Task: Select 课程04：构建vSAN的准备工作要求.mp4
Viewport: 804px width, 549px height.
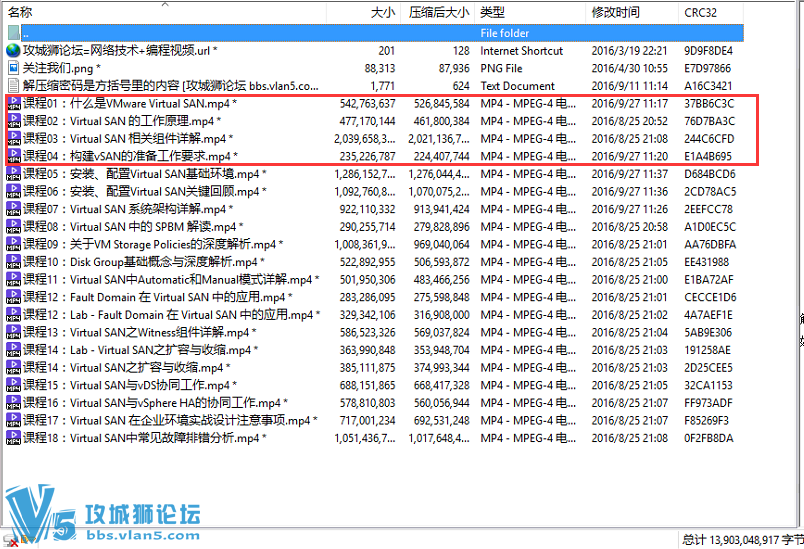Action: pos(130,156)
